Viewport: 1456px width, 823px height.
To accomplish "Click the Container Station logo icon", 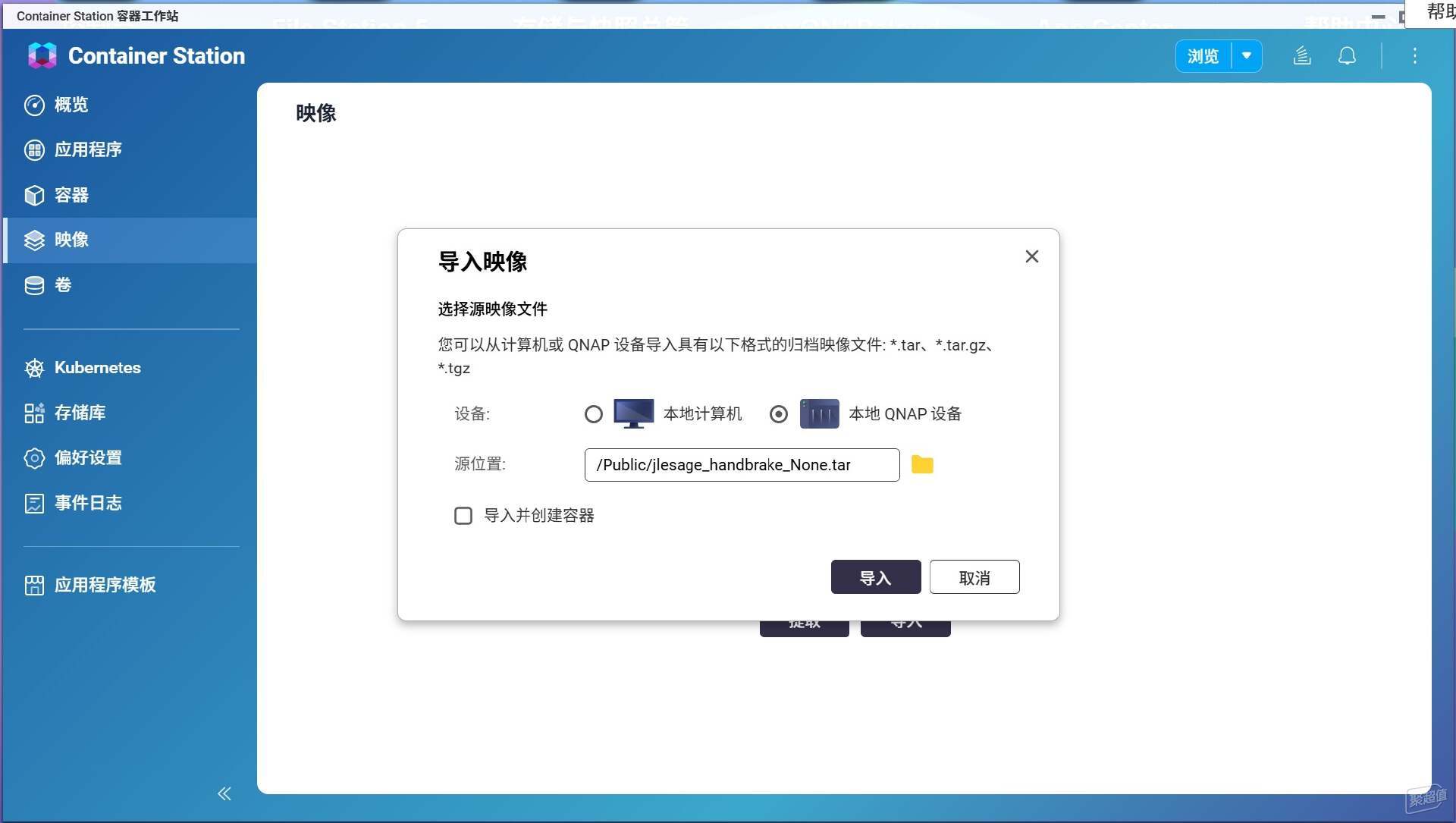I will [42, 55].
